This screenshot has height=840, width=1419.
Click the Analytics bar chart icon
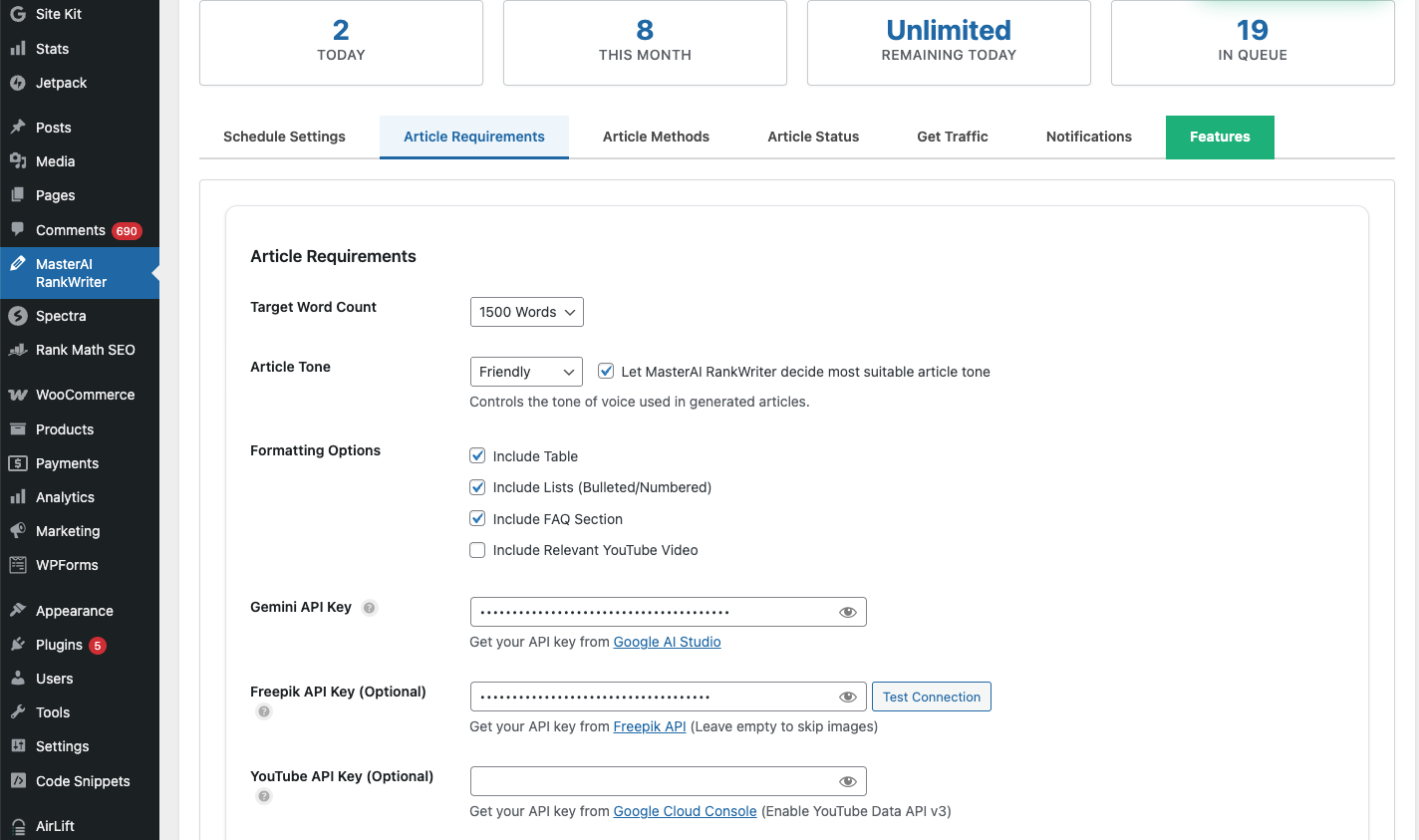pos(18,497)
